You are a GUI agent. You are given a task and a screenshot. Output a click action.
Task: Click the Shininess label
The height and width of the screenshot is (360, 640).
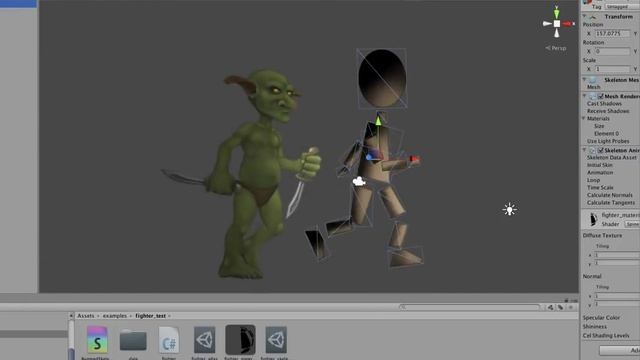594,327
